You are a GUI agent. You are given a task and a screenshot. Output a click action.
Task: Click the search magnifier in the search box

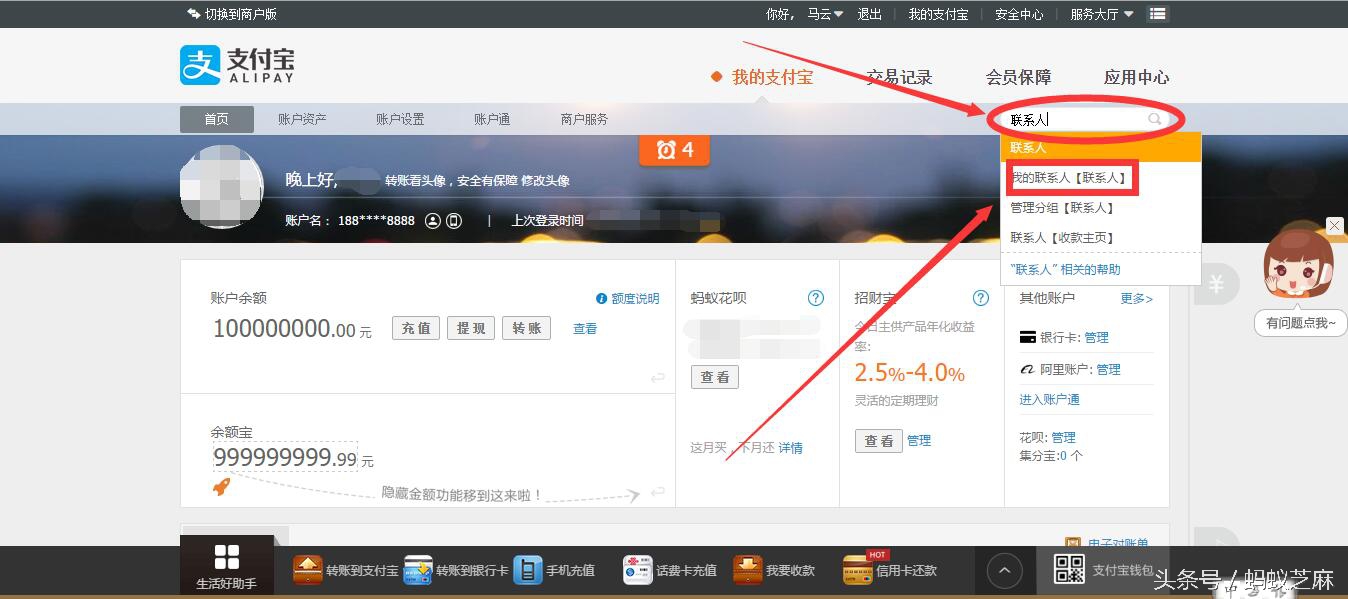point(1154,118)
